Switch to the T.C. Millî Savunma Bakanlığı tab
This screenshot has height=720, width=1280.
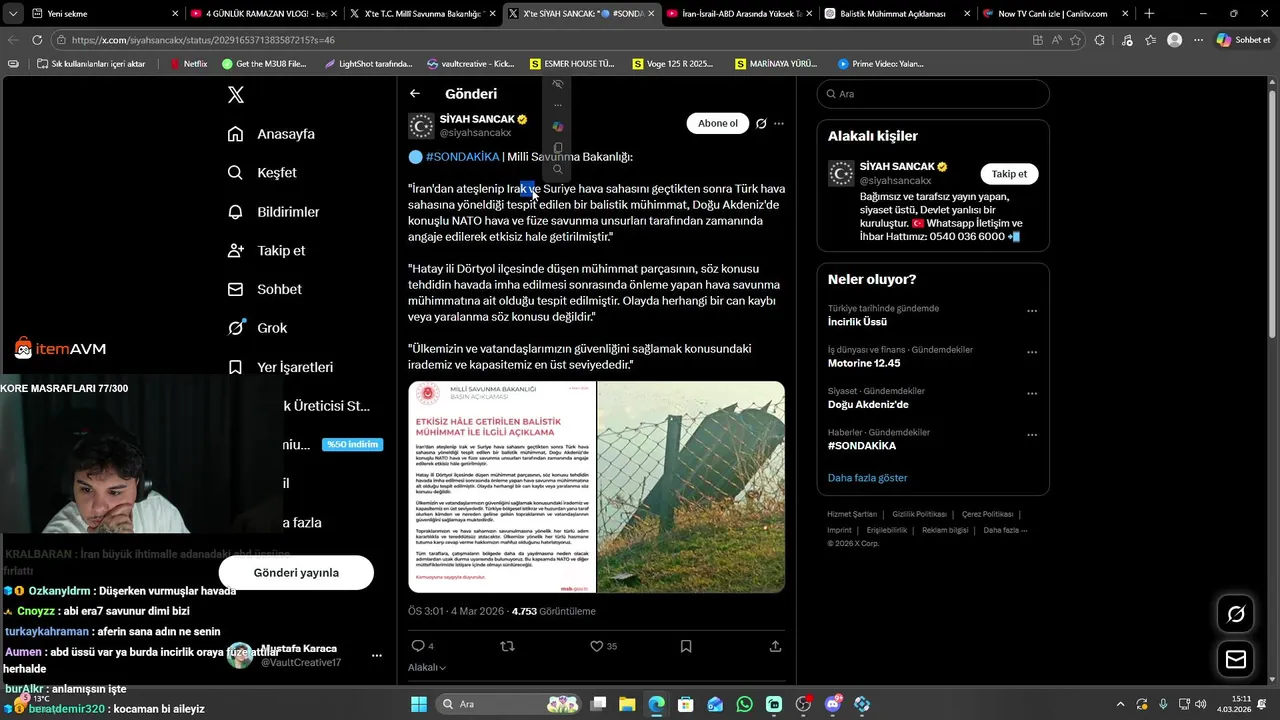pos(421,13)
